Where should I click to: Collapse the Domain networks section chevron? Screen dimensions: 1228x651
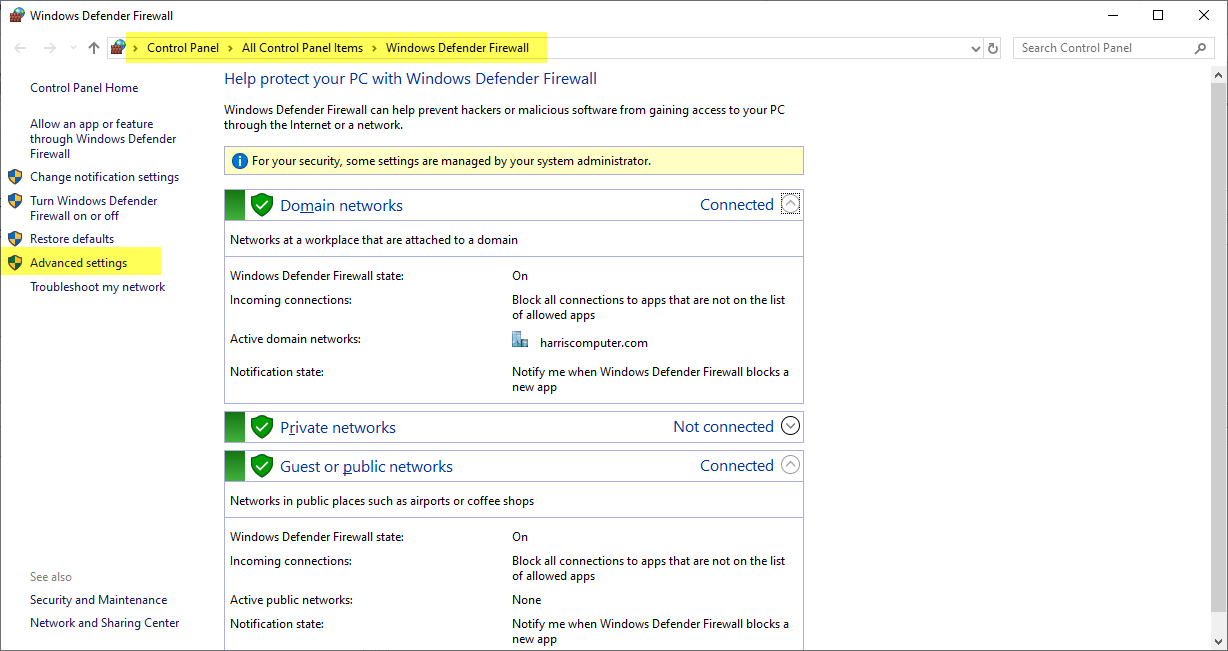tap(790, 204)
